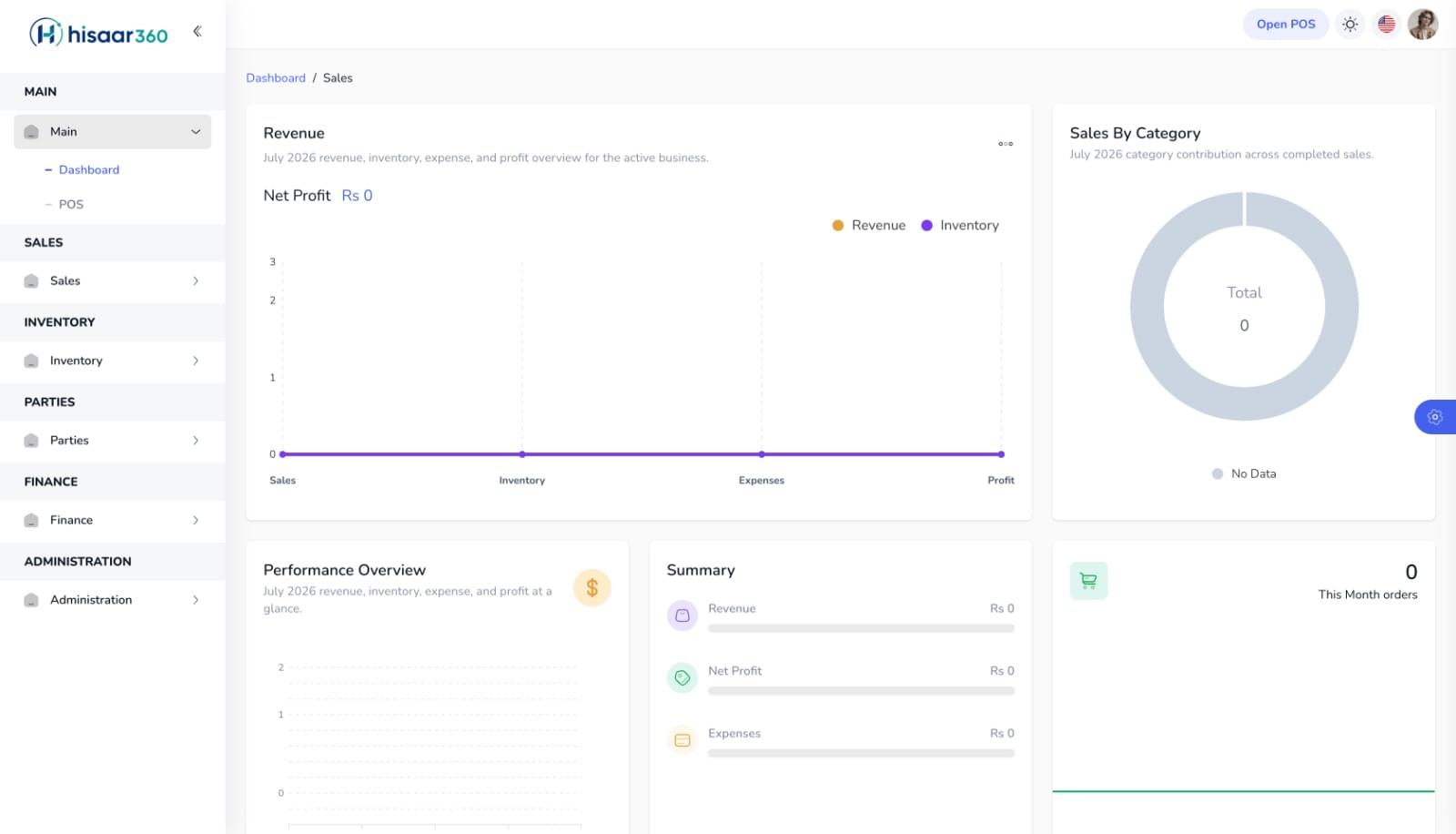Expand Inventory menu chevron

point(196,361)
